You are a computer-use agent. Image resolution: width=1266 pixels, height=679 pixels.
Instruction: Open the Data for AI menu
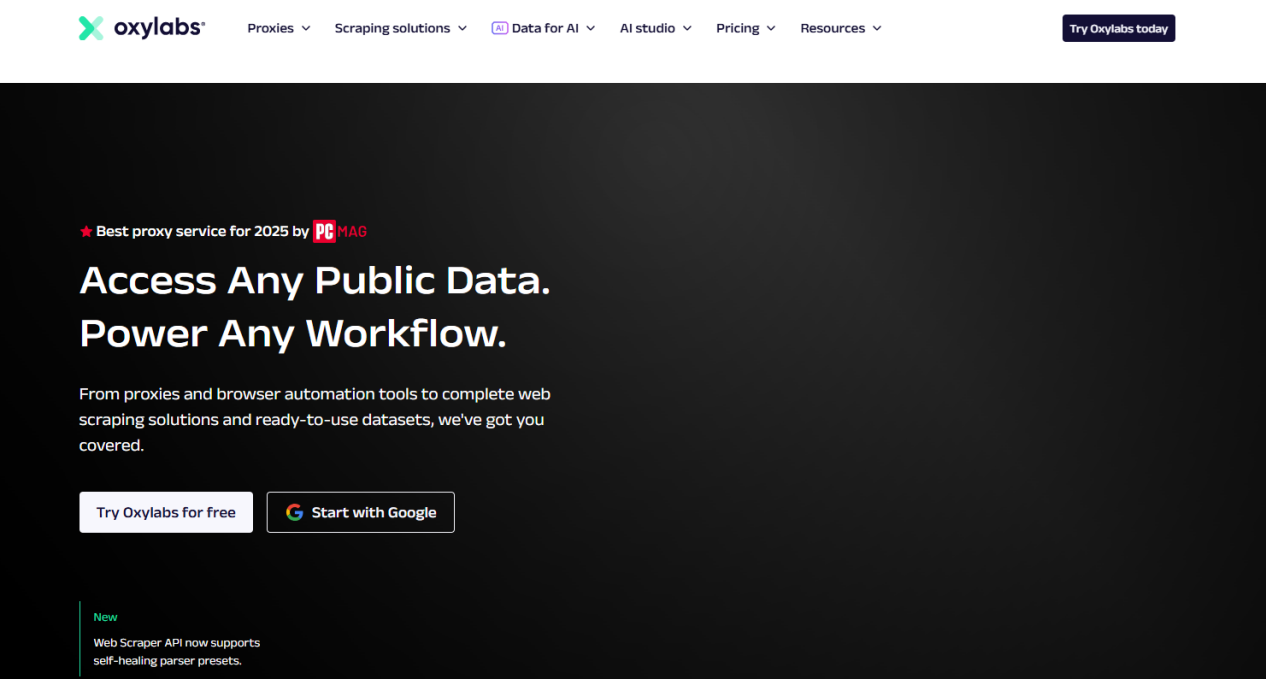point(544,28)
